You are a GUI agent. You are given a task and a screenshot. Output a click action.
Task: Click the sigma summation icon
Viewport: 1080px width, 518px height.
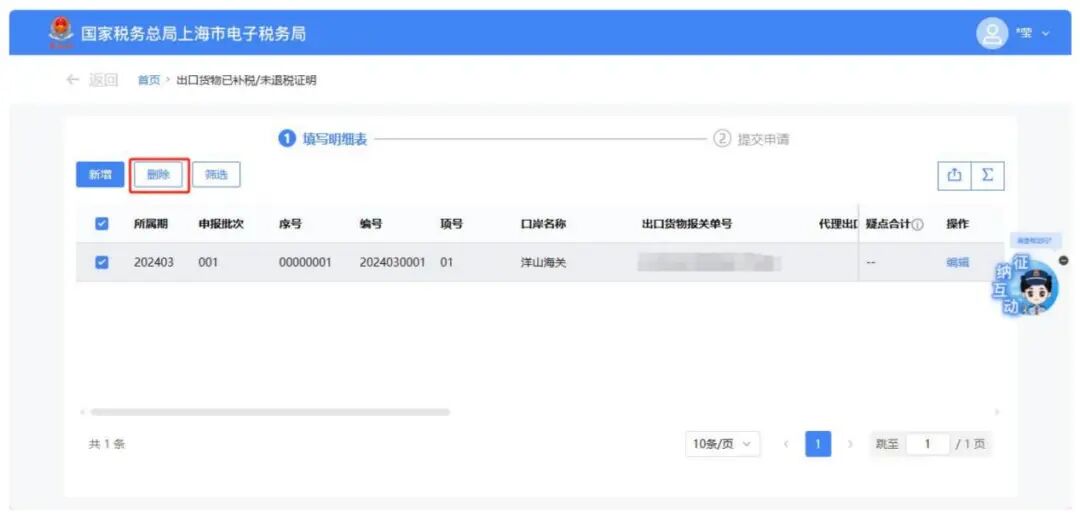click(x=988, y=176)
